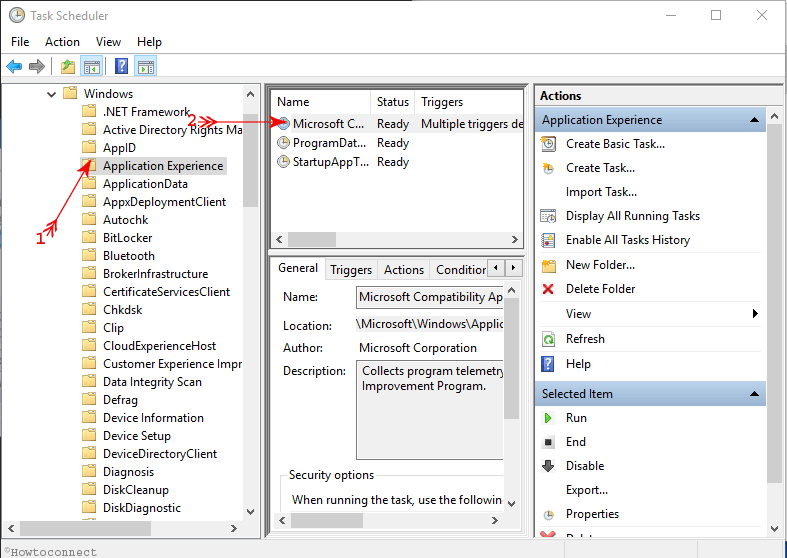Click Import Task... action
787x558 pixels.
pyautogui.click(x=601, y=192)
